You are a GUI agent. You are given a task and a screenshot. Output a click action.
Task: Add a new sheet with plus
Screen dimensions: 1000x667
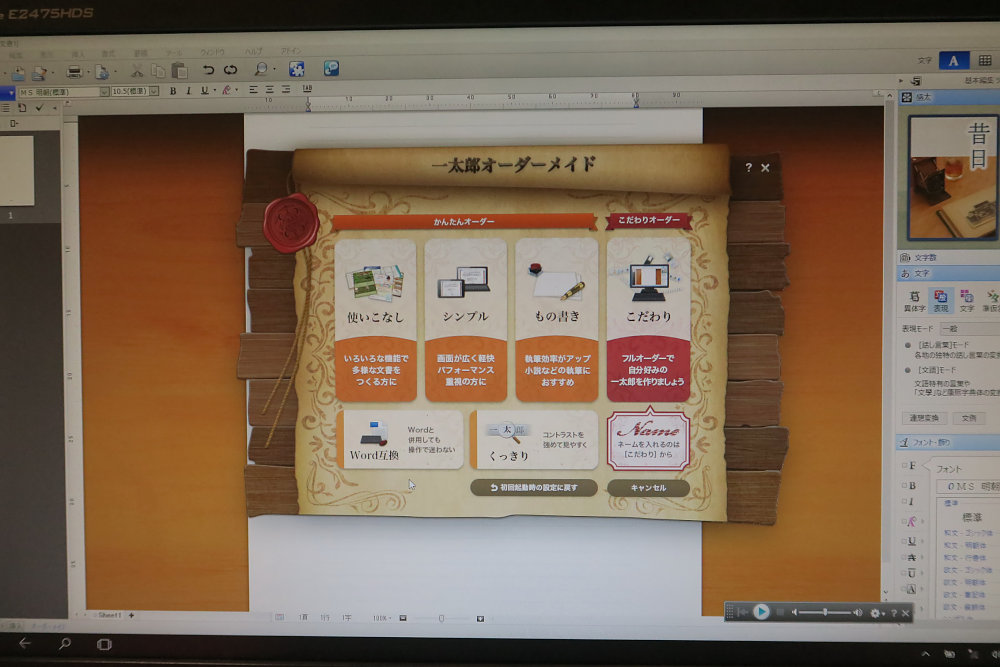pyautogui.click(x=131, y=615)
